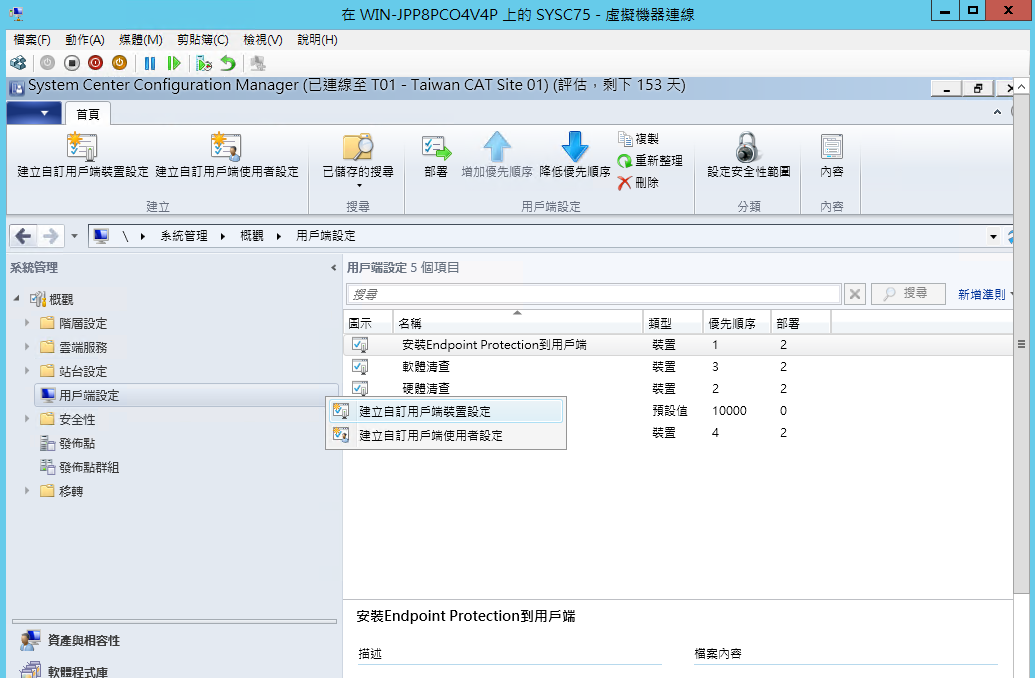Open the 檢視(V) menu
Image resolution: width=1035 pixels, height=678 pixels.
pyautogui.click(x=263, y=40)
